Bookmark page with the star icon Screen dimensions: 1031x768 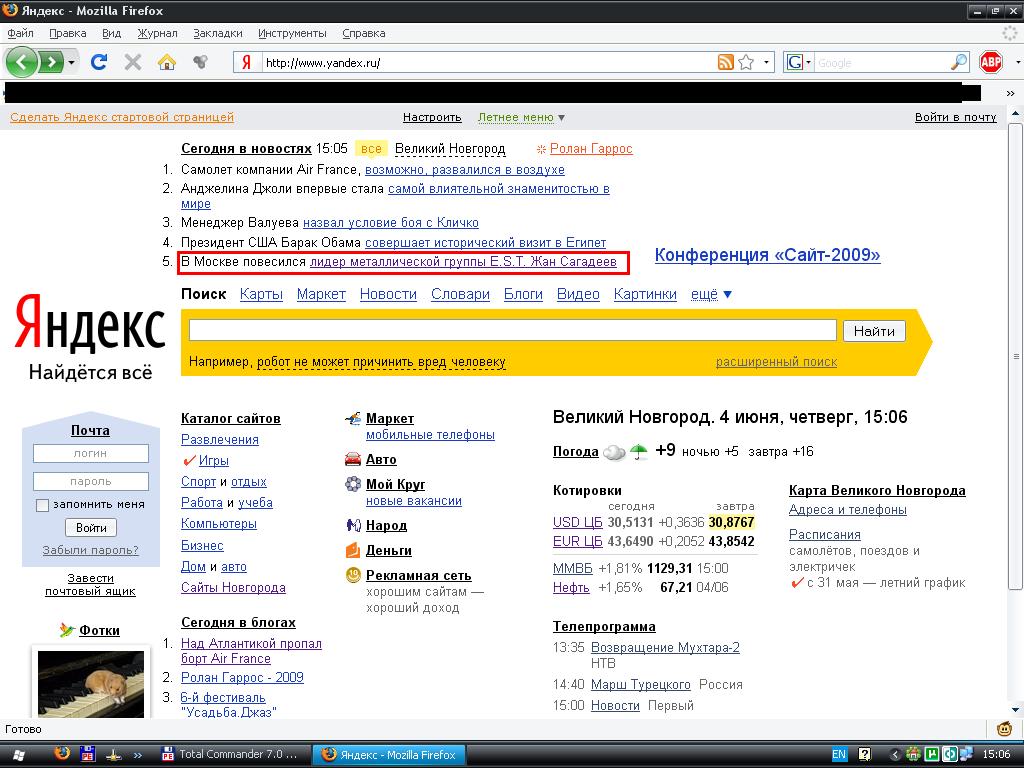point(746,62)
